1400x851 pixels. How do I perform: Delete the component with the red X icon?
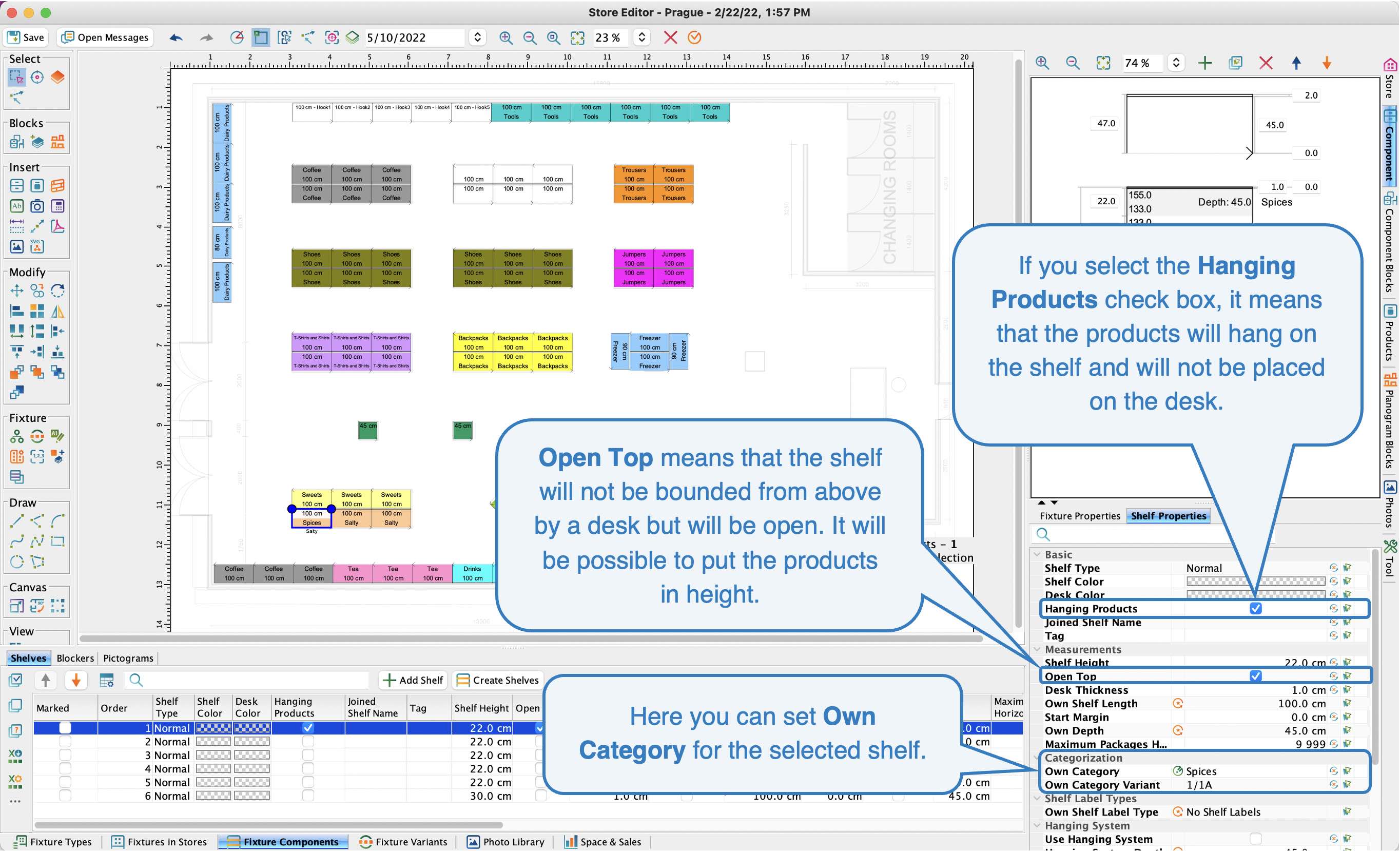click(1266, 63)
